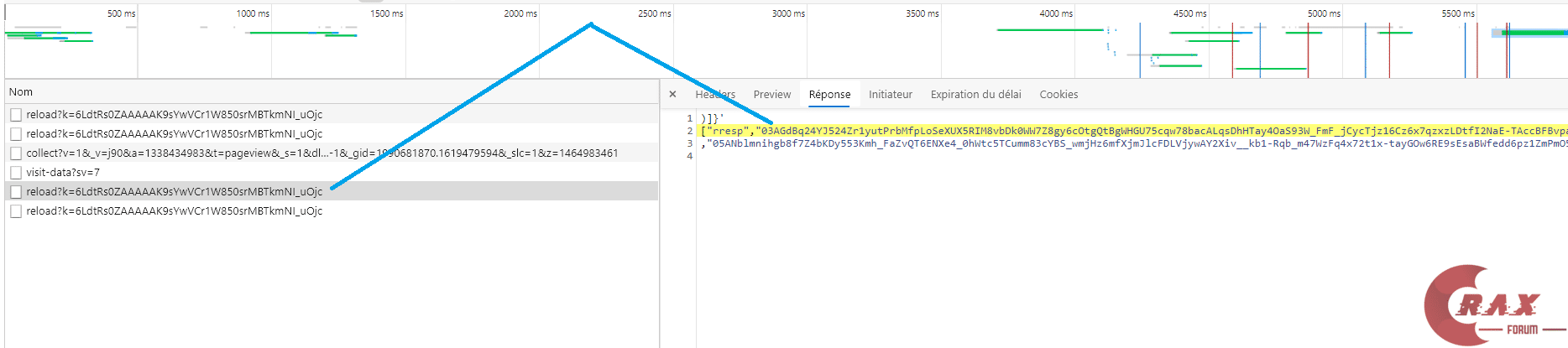Click line number 2 in response gutter

690,131
